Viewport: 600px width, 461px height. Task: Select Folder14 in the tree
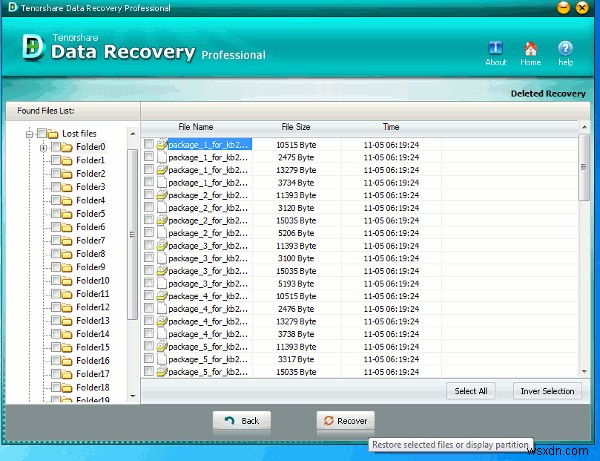point(93,334)
